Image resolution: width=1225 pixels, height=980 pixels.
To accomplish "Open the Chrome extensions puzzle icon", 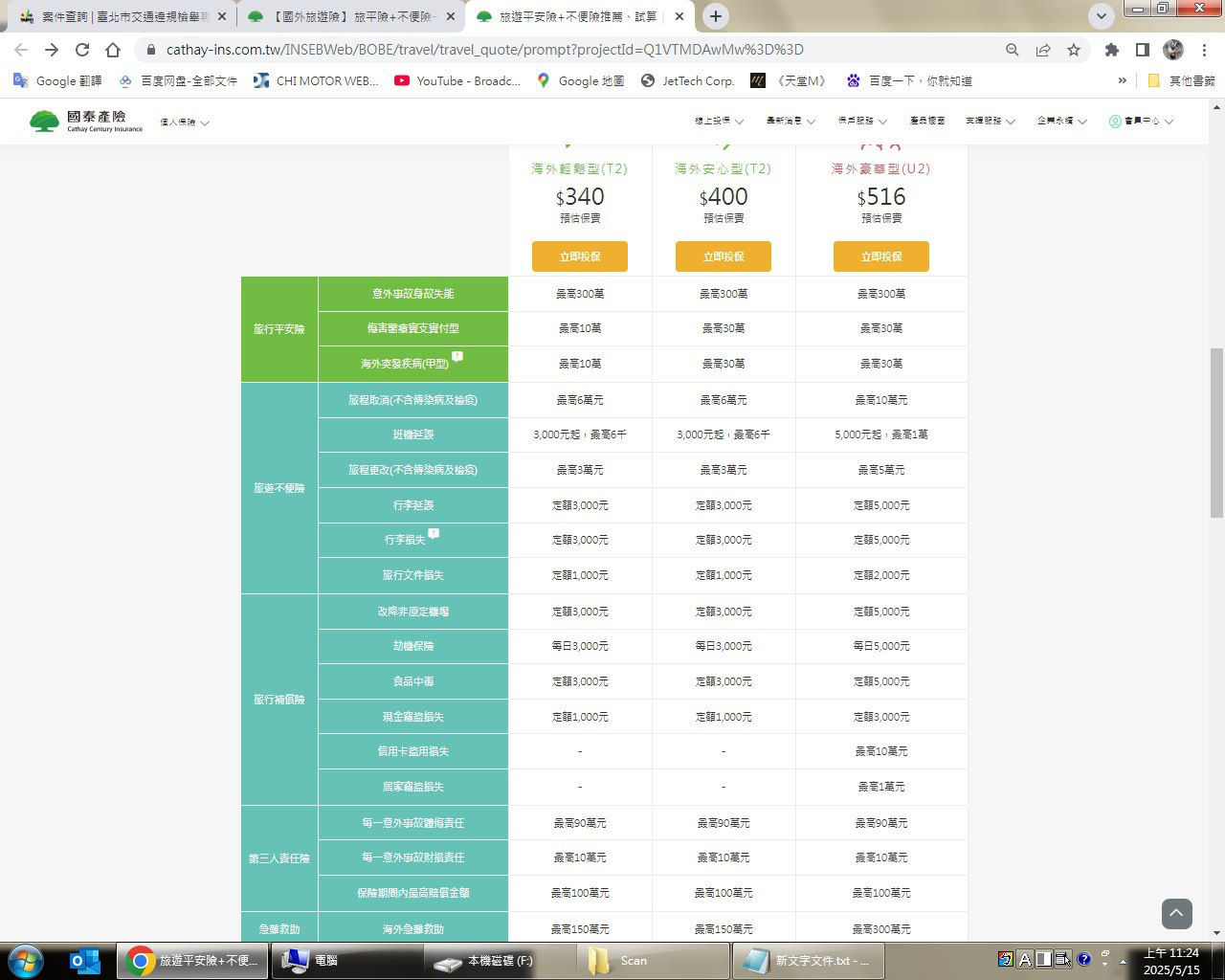I will pyautogui.click(x=1111, y=50).
